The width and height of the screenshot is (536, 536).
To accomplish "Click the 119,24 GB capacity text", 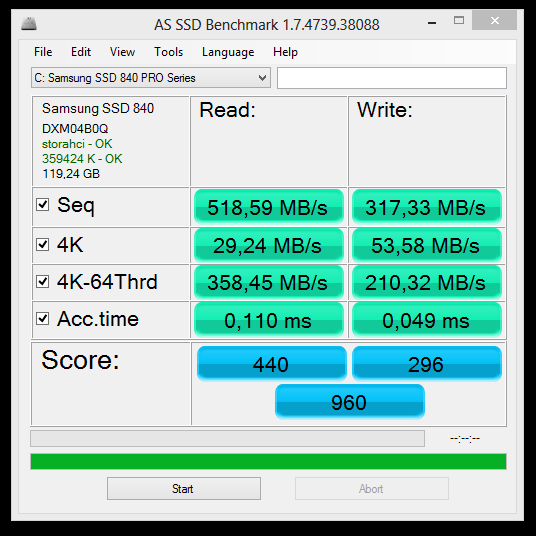I will pyautogui.click(x=71, y=174).
